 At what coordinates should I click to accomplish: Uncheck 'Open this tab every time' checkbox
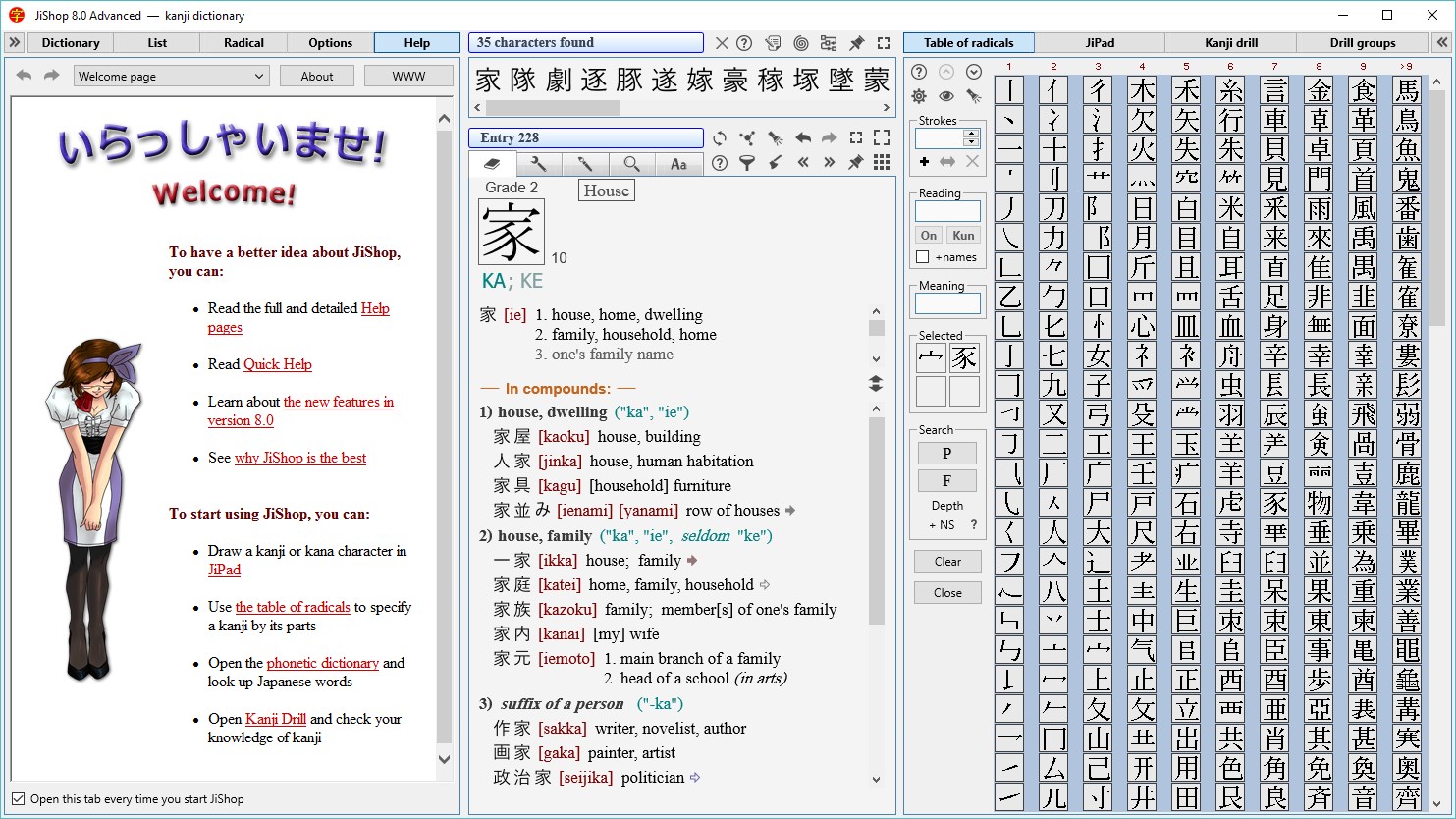click(18, 799)
